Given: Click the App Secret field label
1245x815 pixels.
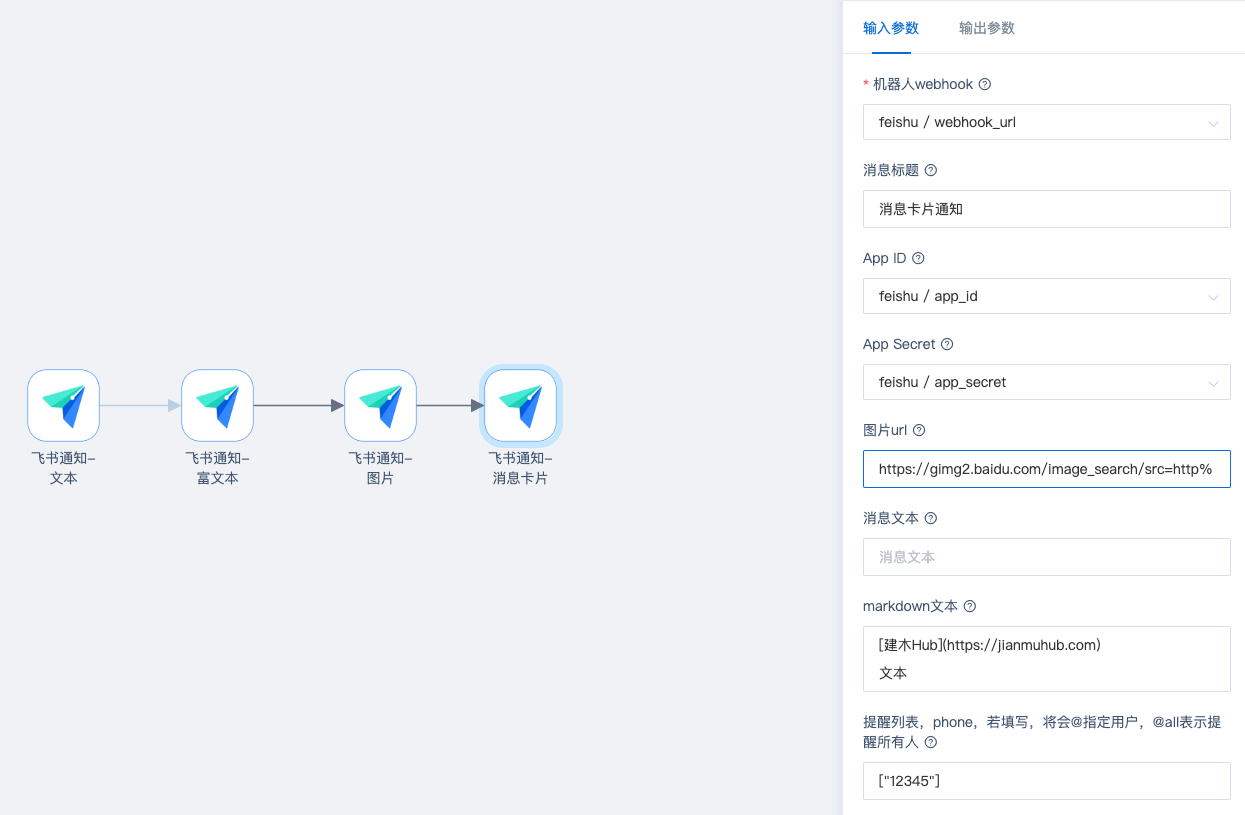Looking at the screenshot, I should (899, 344).
